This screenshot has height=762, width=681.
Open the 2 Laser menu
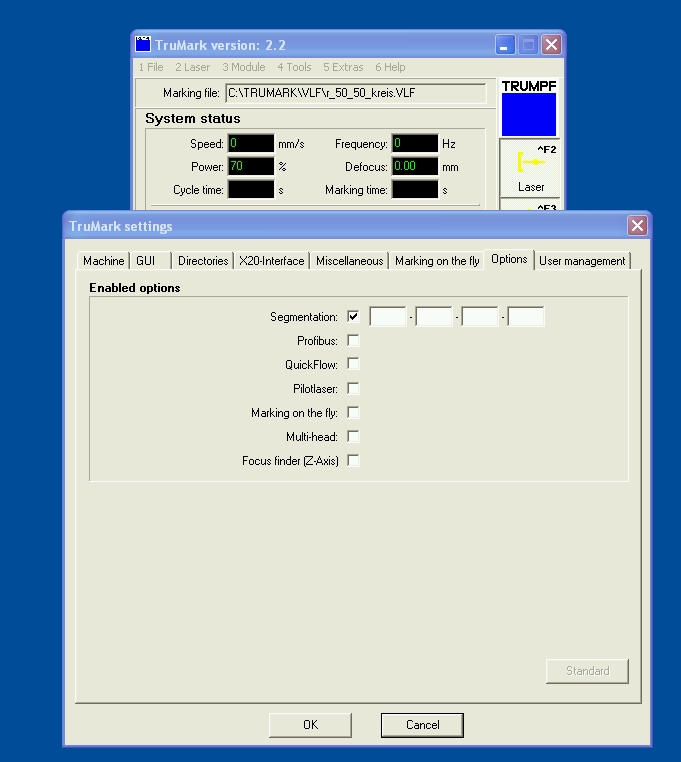192,67
